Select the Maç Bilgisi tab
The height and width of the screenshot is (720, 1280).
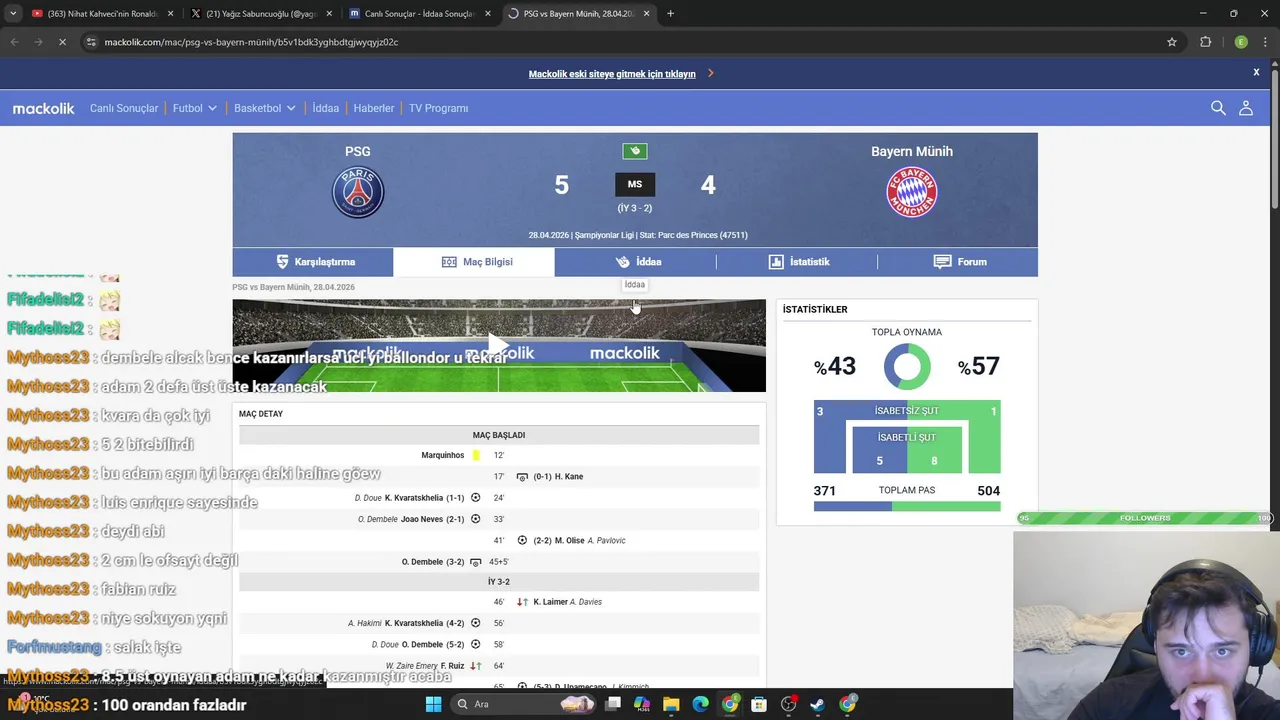coord(474,262)
